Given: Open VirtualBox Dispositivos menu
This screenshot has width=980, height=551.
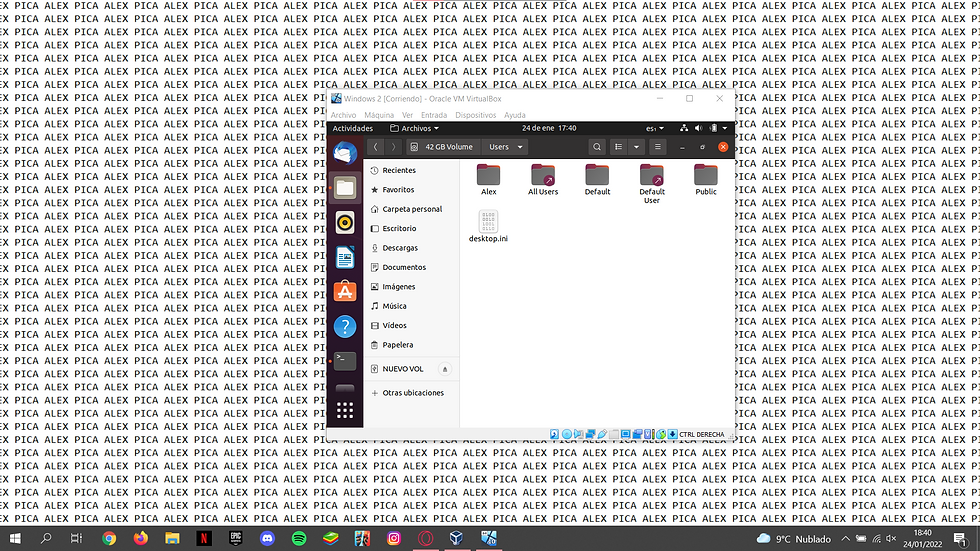Looking at the screenshot, I should (x=476, y=115).
